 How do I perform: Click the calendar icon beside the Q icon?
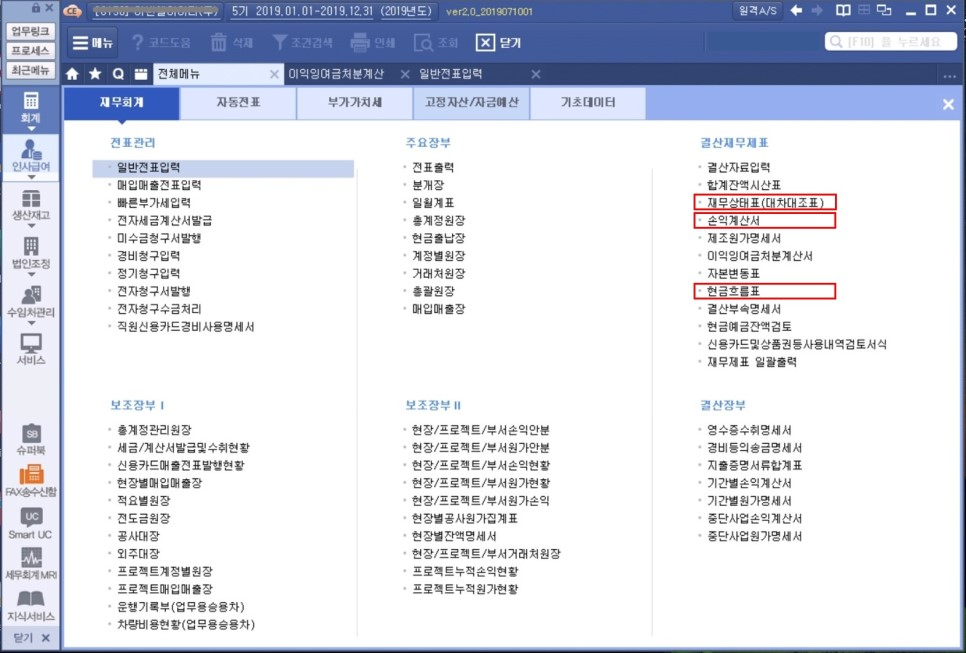click(x=141, y=74)
